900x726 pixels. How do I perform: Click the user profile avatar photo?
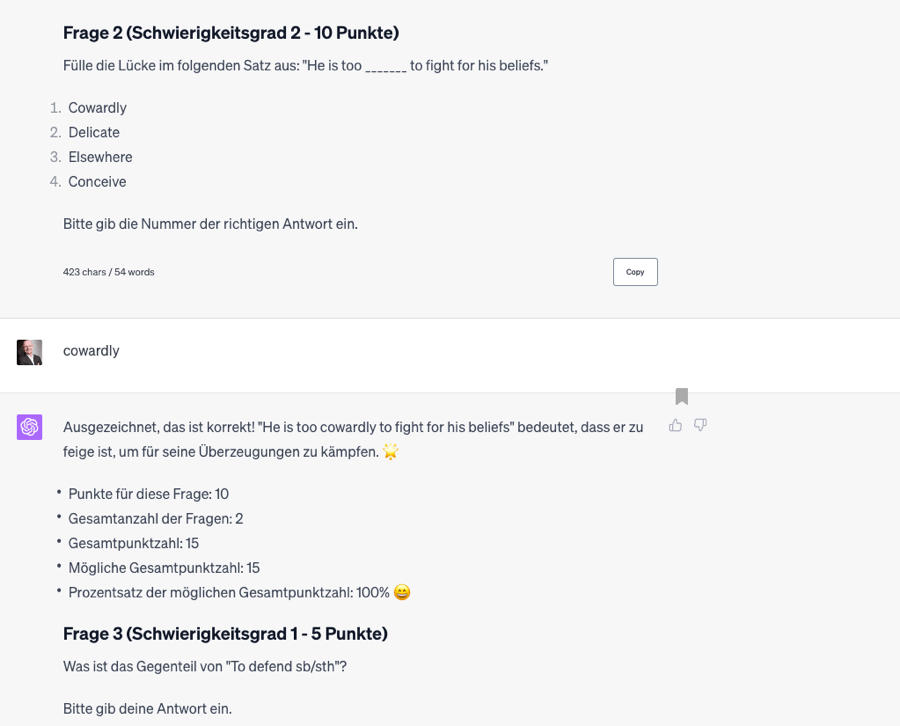tap(30, 352)
